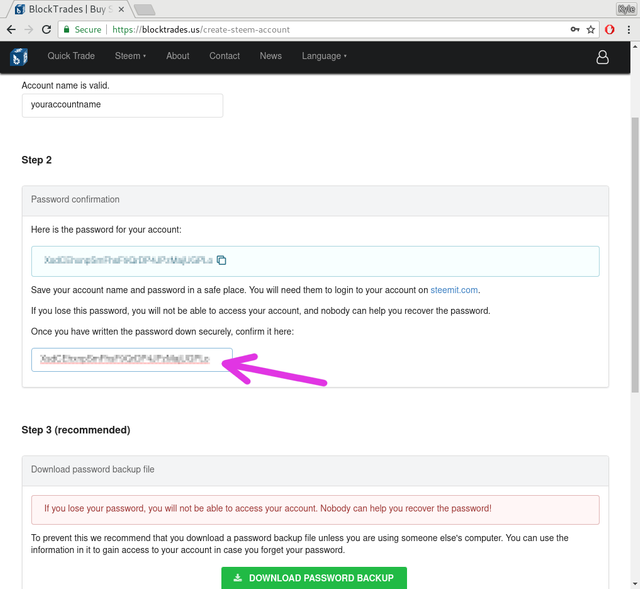
Task: Open Chrome's three-dot menu
Action: [x=629, y=29]
